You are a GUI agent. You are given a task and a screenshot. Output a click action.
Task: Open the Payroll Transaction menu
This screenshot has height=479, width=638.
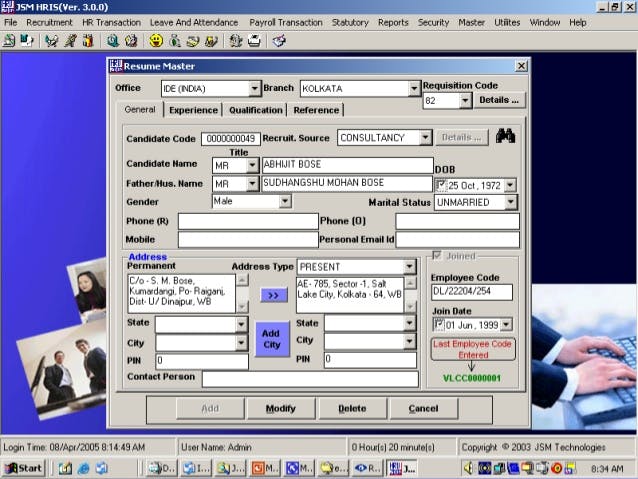pos(285,22)
